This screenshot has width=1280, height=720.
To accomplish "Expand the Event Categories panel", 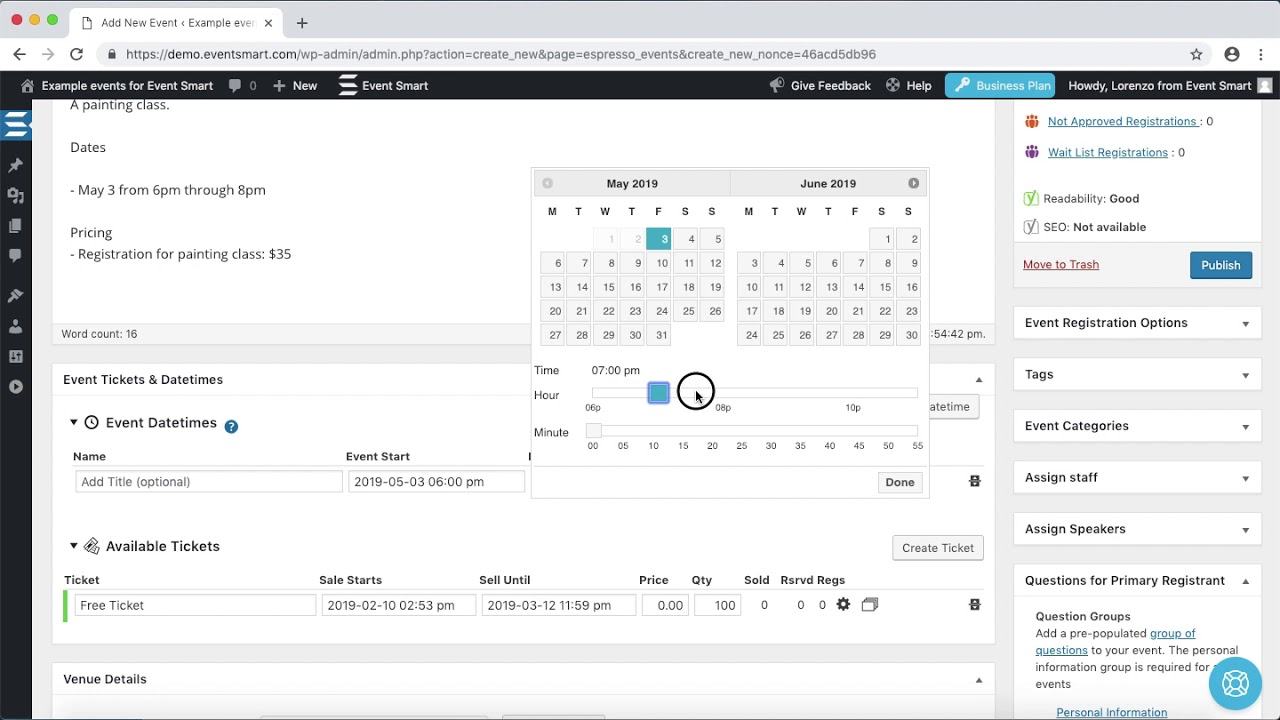I will 1245,427.
